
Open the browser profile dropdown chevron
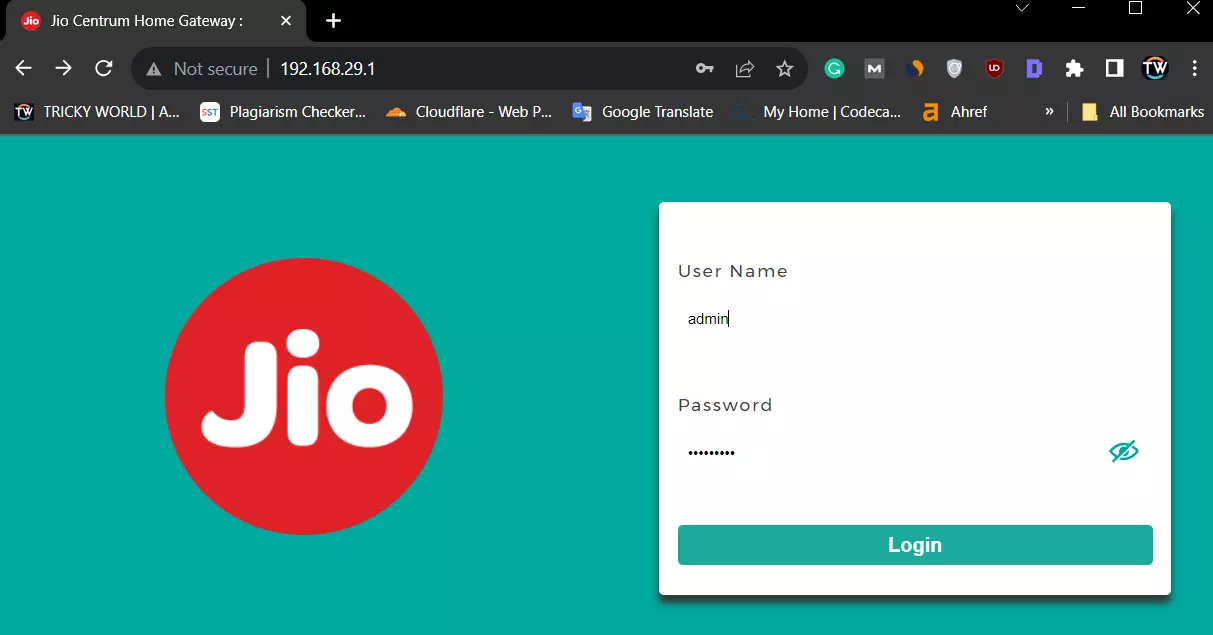(1022, 8)
